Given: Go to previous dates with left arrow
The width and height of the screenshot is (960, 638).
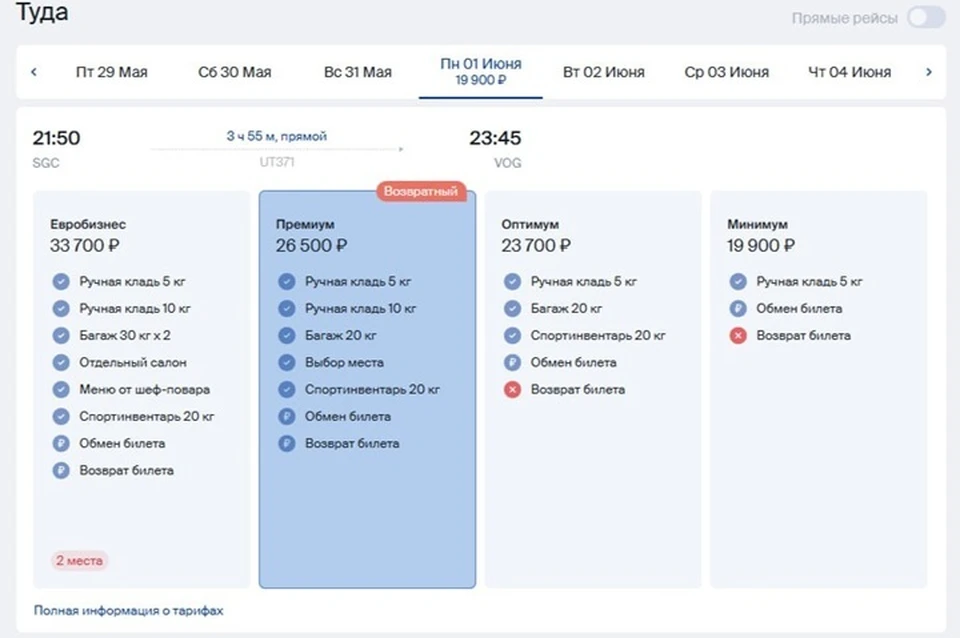Looking at the screenshot, I should (x=34, y=72).
